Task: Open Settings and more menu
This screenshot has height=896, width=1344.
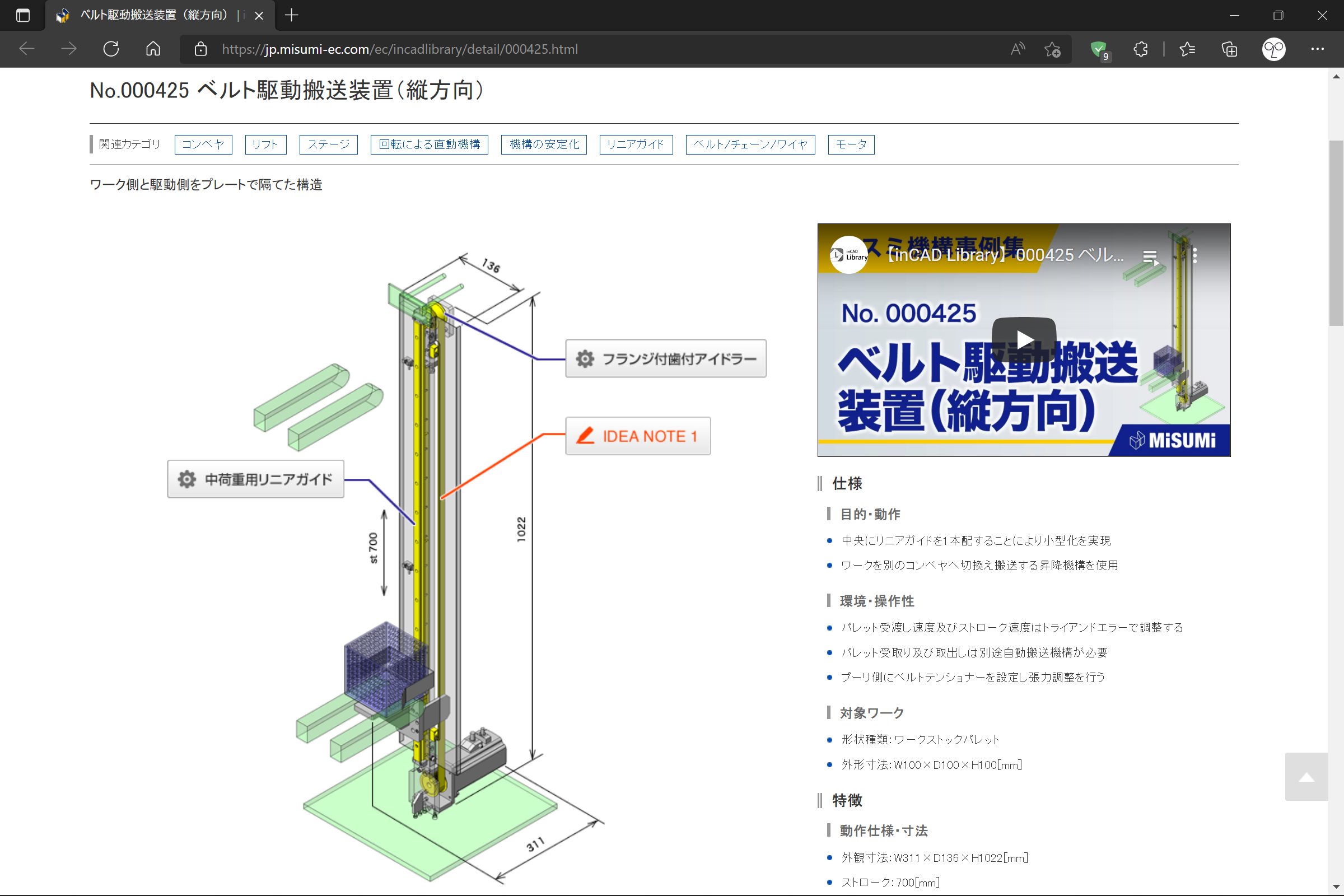Action: tap(1317, 49)
